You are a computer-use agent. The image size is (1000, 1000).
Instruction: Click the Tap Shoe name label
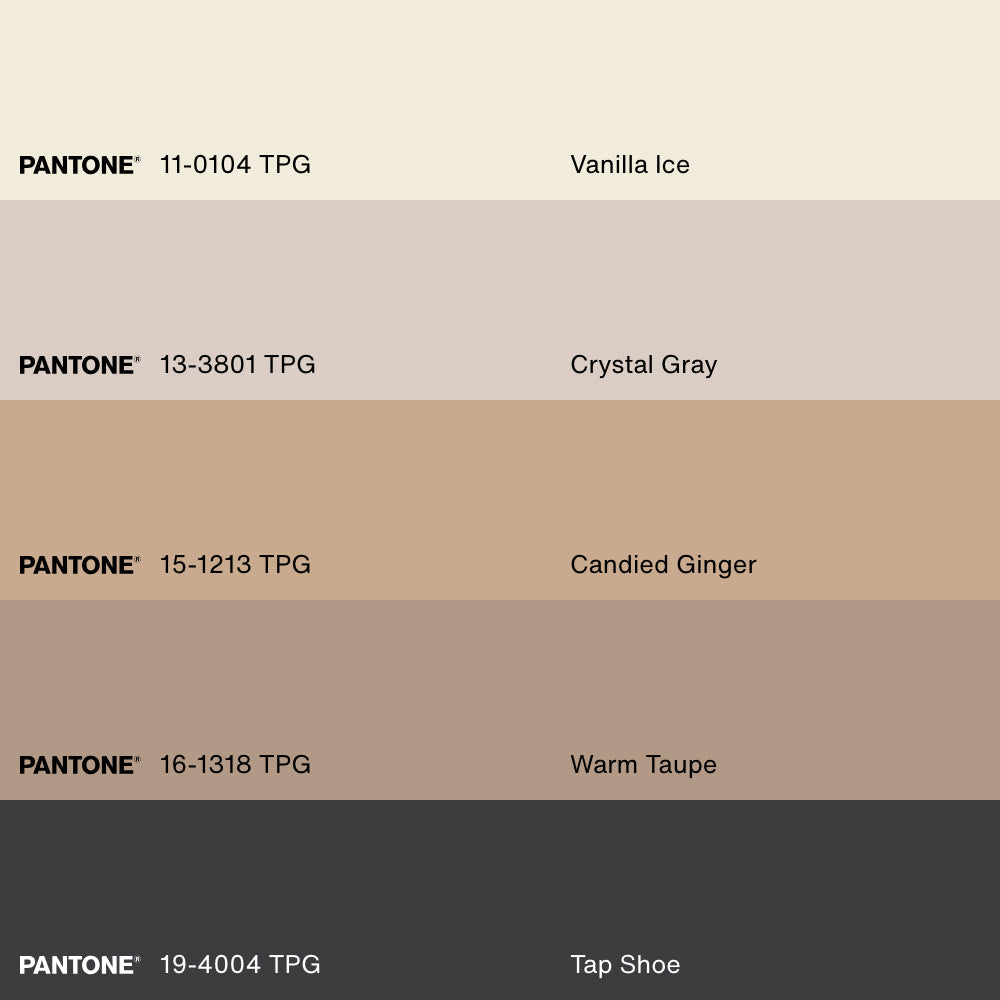coord(625,965)
